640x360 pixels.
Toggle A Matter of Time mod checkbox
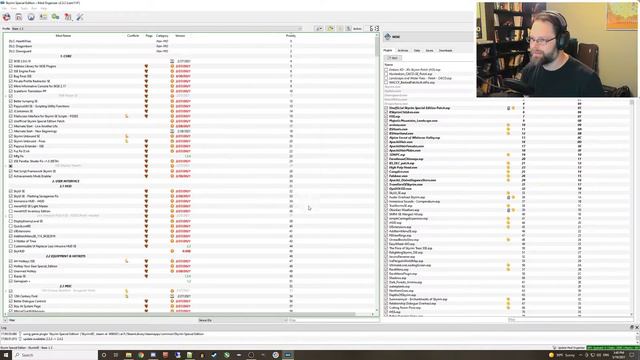11,241
